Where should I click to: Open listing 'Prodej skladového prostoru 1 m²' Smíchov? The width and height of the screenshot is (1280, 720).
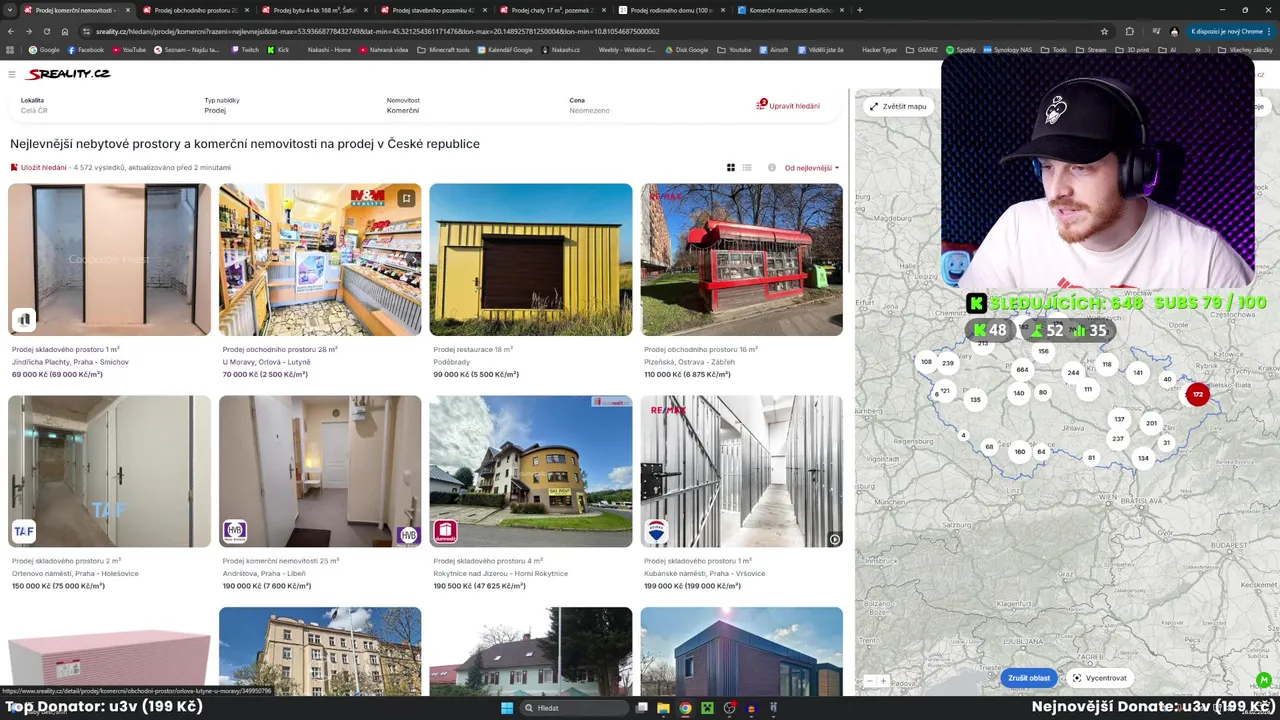pyautogui.click(x=65, y=350)
